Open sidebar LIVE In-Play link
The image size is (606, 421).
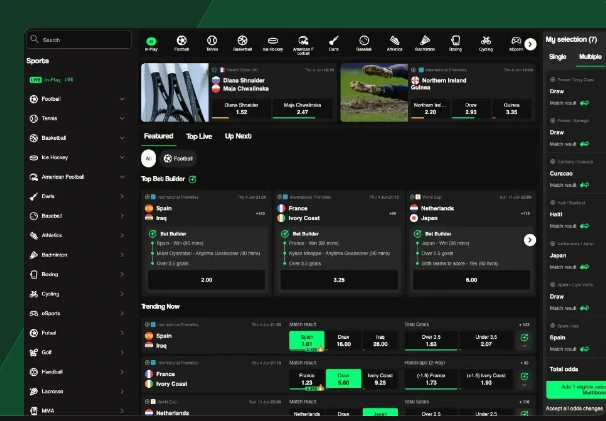52,80
